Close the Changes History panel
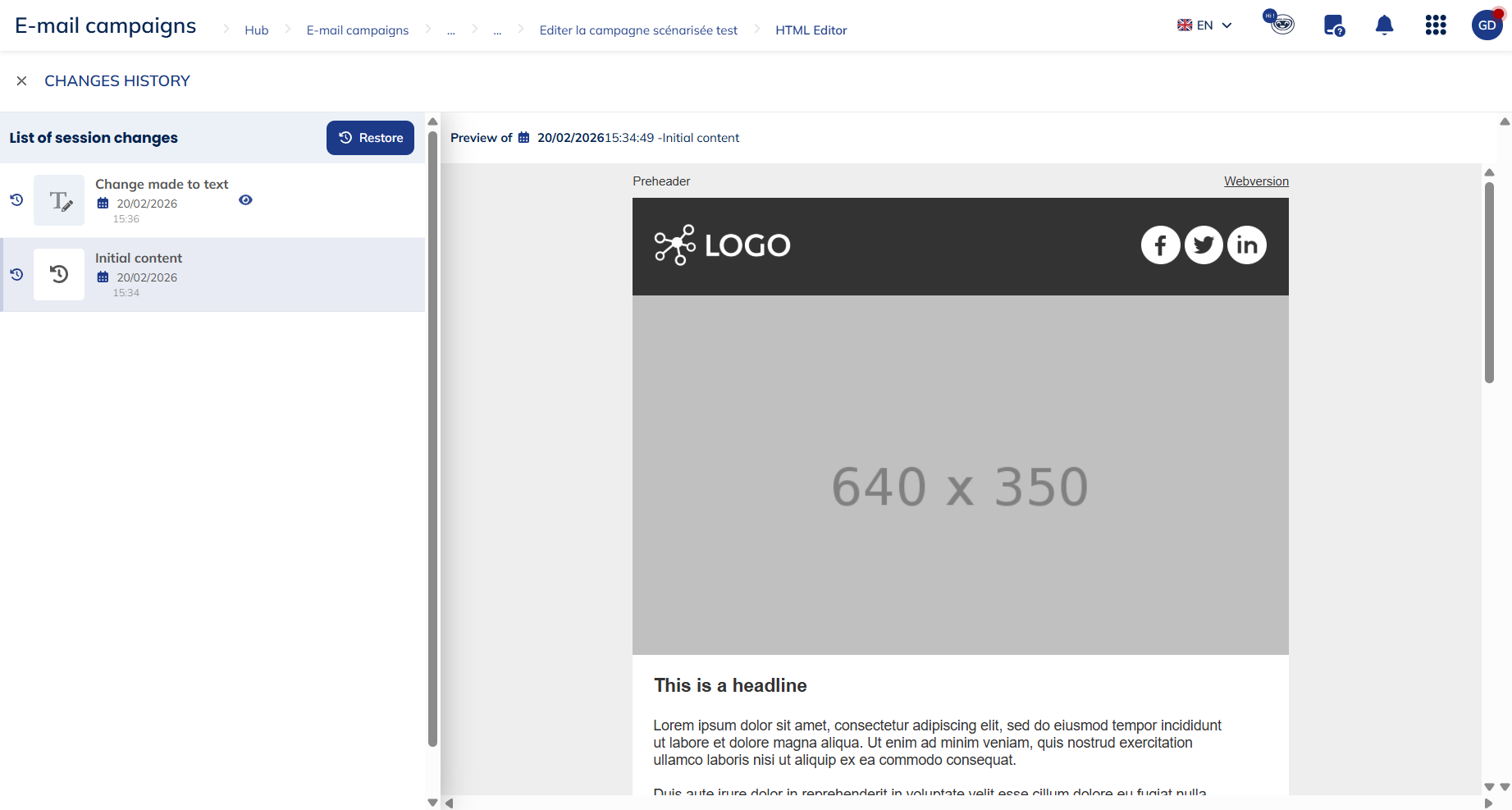The width and height of the screenshot is (1512, 810). pyautogui.click(x=22, y=81)
